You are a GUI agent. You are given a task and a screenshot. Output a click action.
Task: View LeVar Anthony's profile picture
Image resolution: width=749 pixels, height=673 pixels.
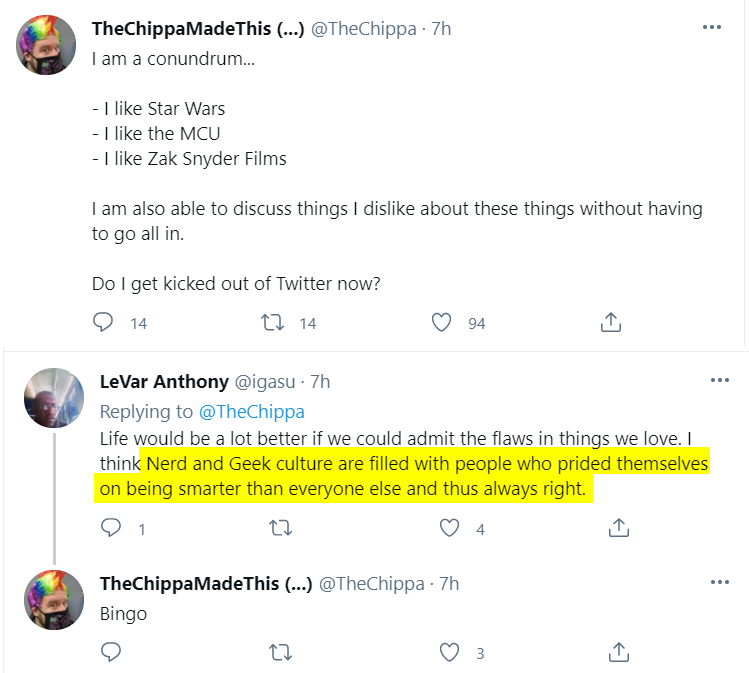[54, 397]
